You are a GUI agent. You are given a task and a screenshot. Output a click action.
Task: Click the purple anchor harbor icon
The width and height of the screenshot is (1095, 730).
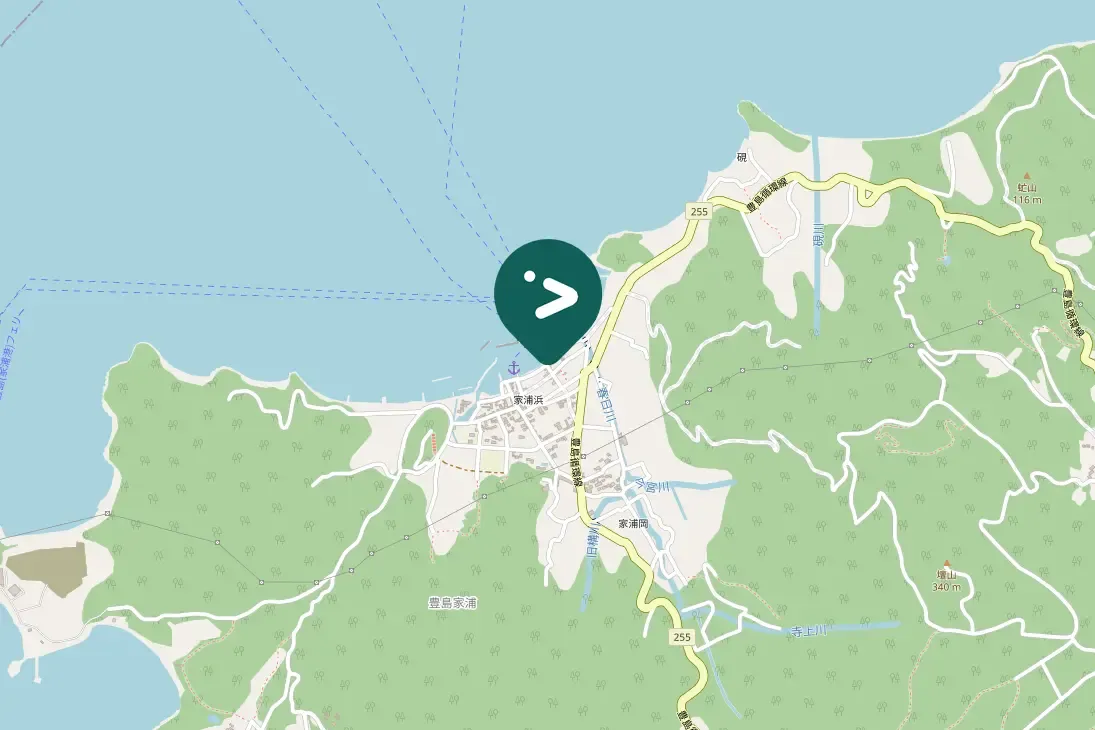[x=514, y=368]
